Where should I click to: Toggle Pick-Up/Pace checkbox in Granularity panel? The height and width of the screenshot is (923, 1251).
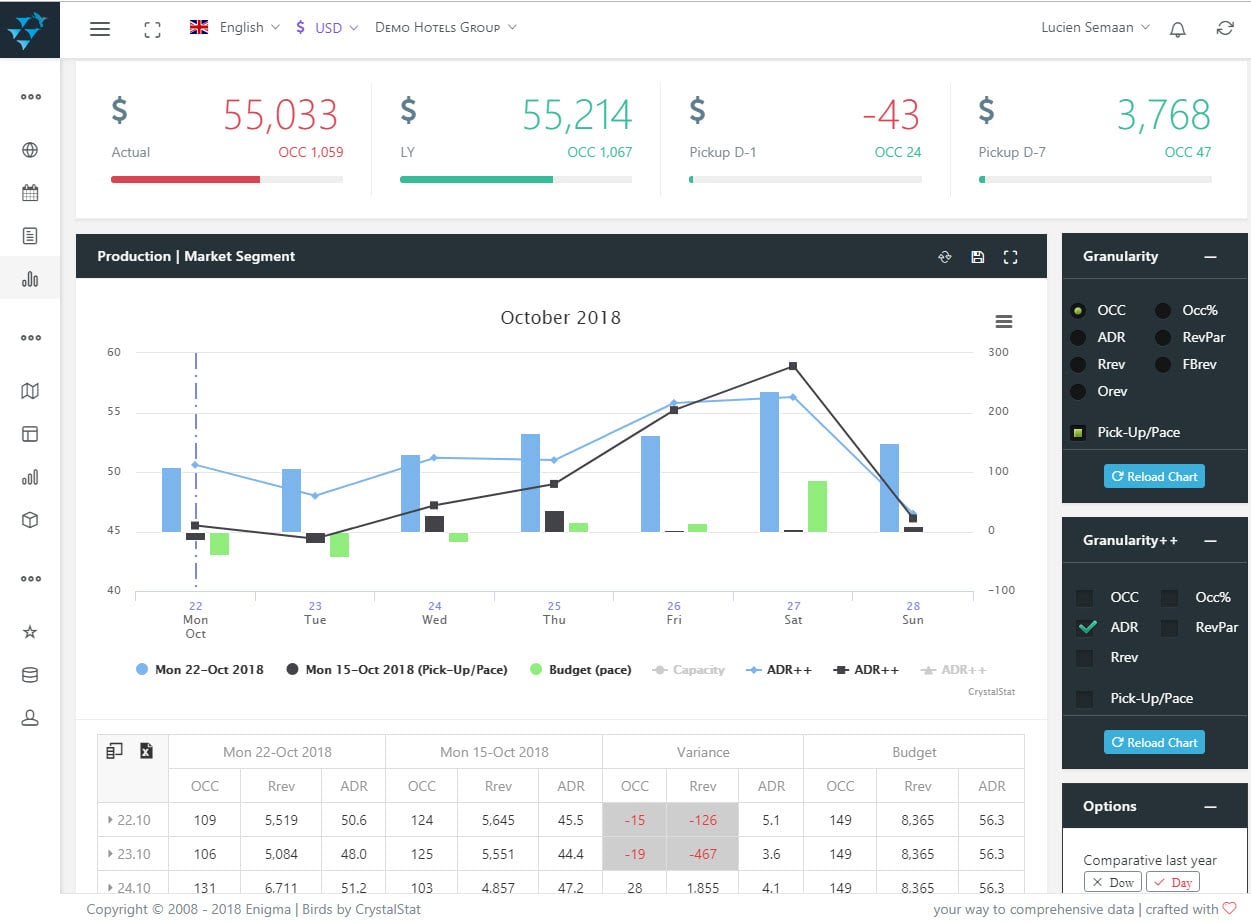pyautogui.click(x=1078, y=433)
